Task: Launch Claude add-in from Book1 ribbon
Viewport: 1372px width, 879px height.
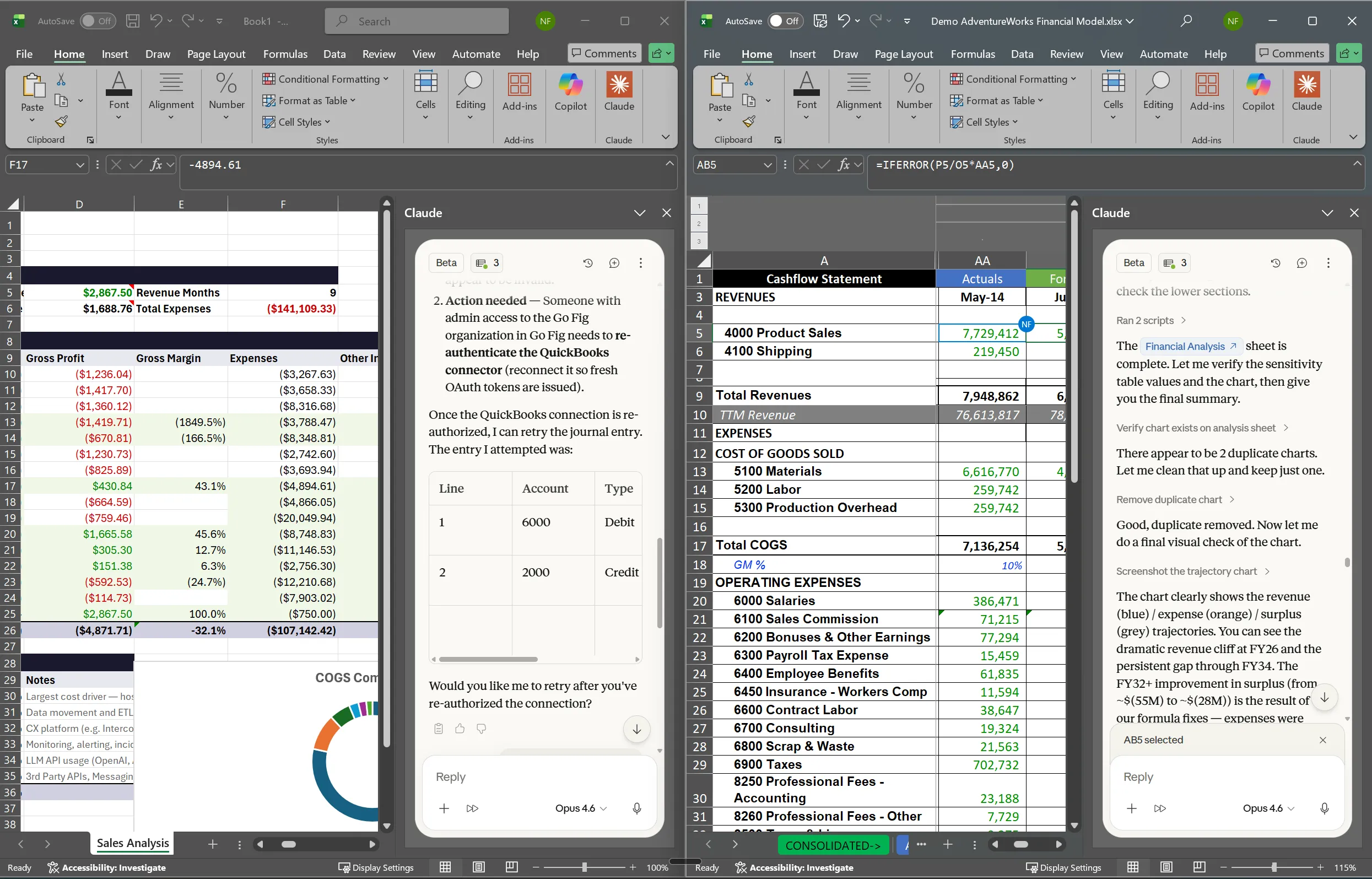Action: [619, 92]
